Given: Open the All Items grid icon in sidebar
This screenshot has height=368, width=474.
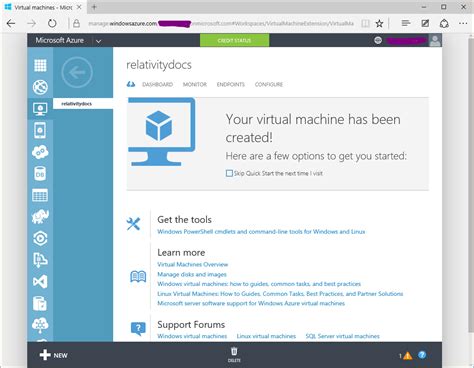Looking at the screenshot, I should point(40,65).
